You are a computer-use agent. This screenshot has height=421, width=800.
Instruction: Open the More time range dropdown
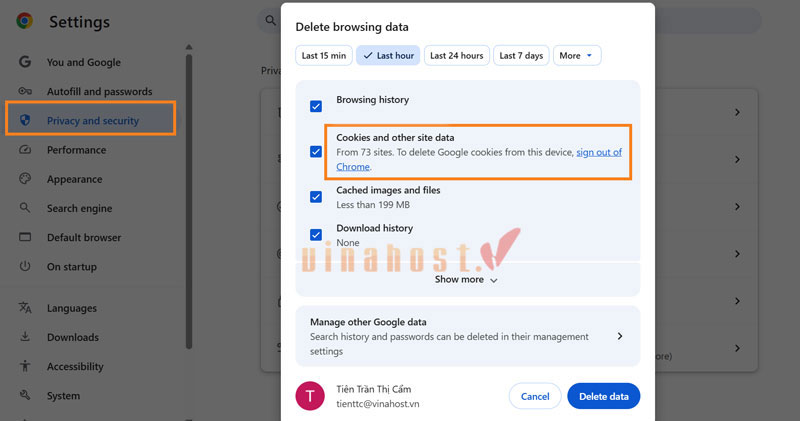(577, 56)
